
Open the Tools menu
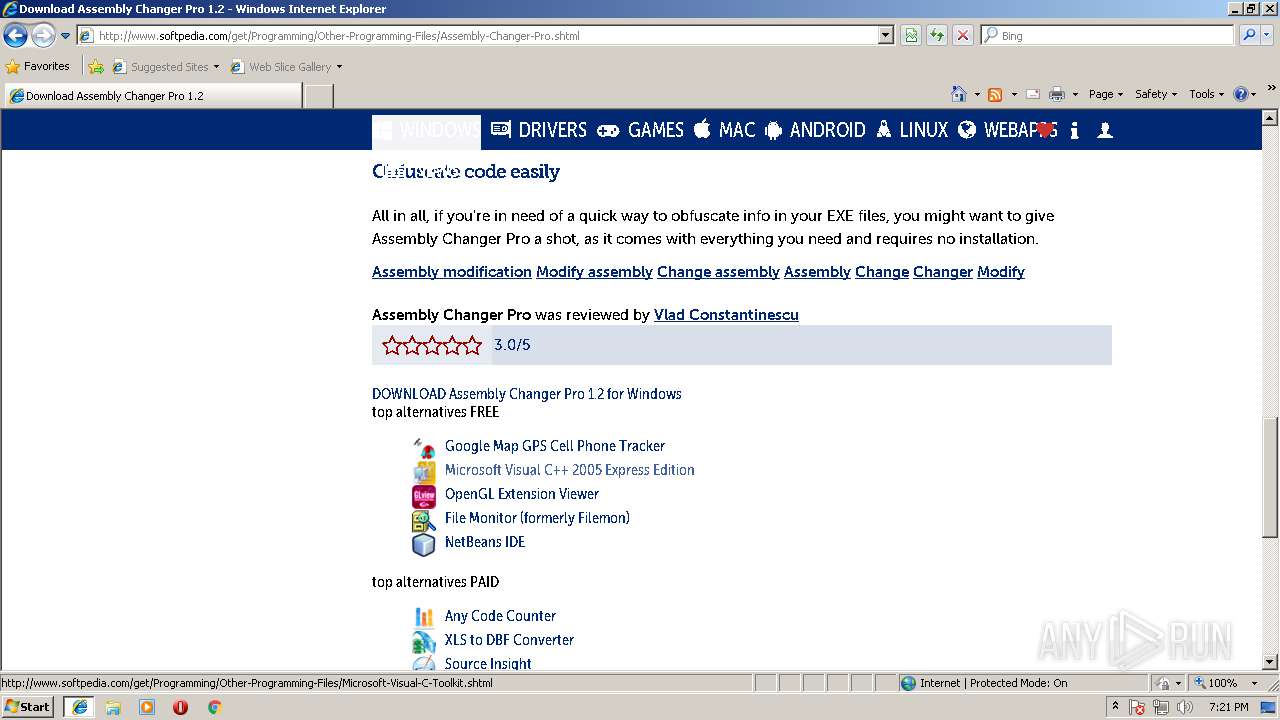(1206, 94)
